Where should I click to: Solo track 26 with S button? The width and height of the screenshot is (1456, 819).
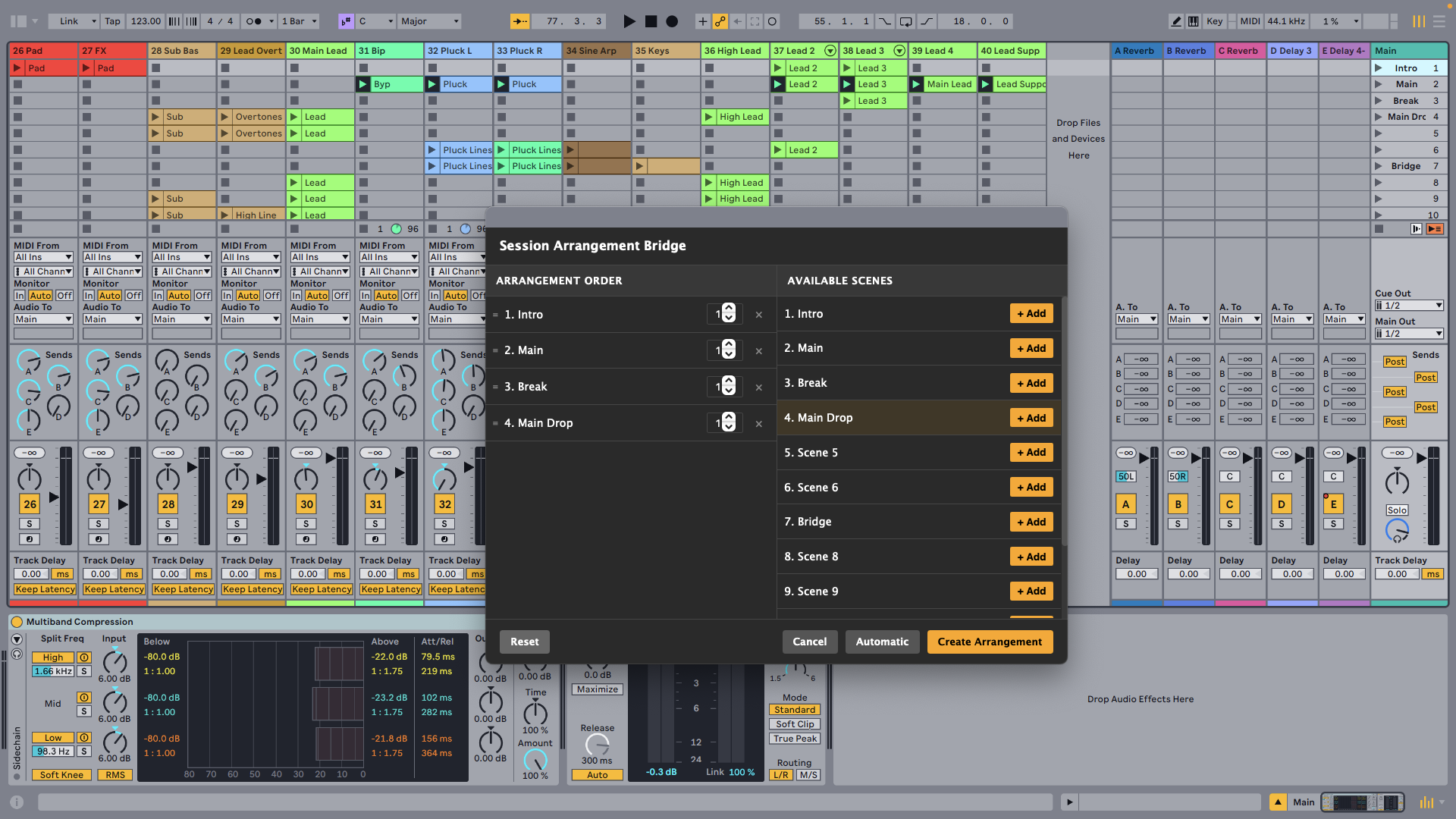(x=30, y=523)
